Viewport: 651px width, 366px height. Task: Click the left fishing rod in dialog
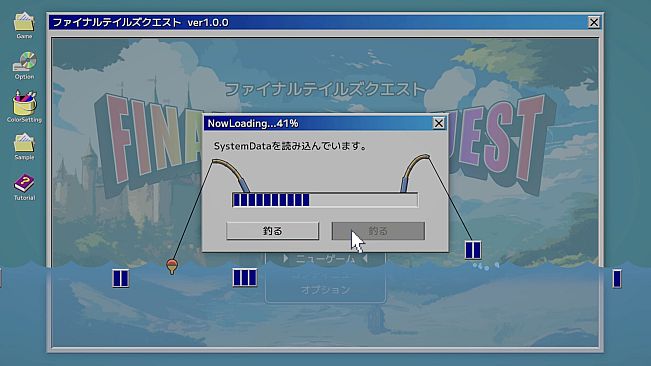[x=231, y=175]
